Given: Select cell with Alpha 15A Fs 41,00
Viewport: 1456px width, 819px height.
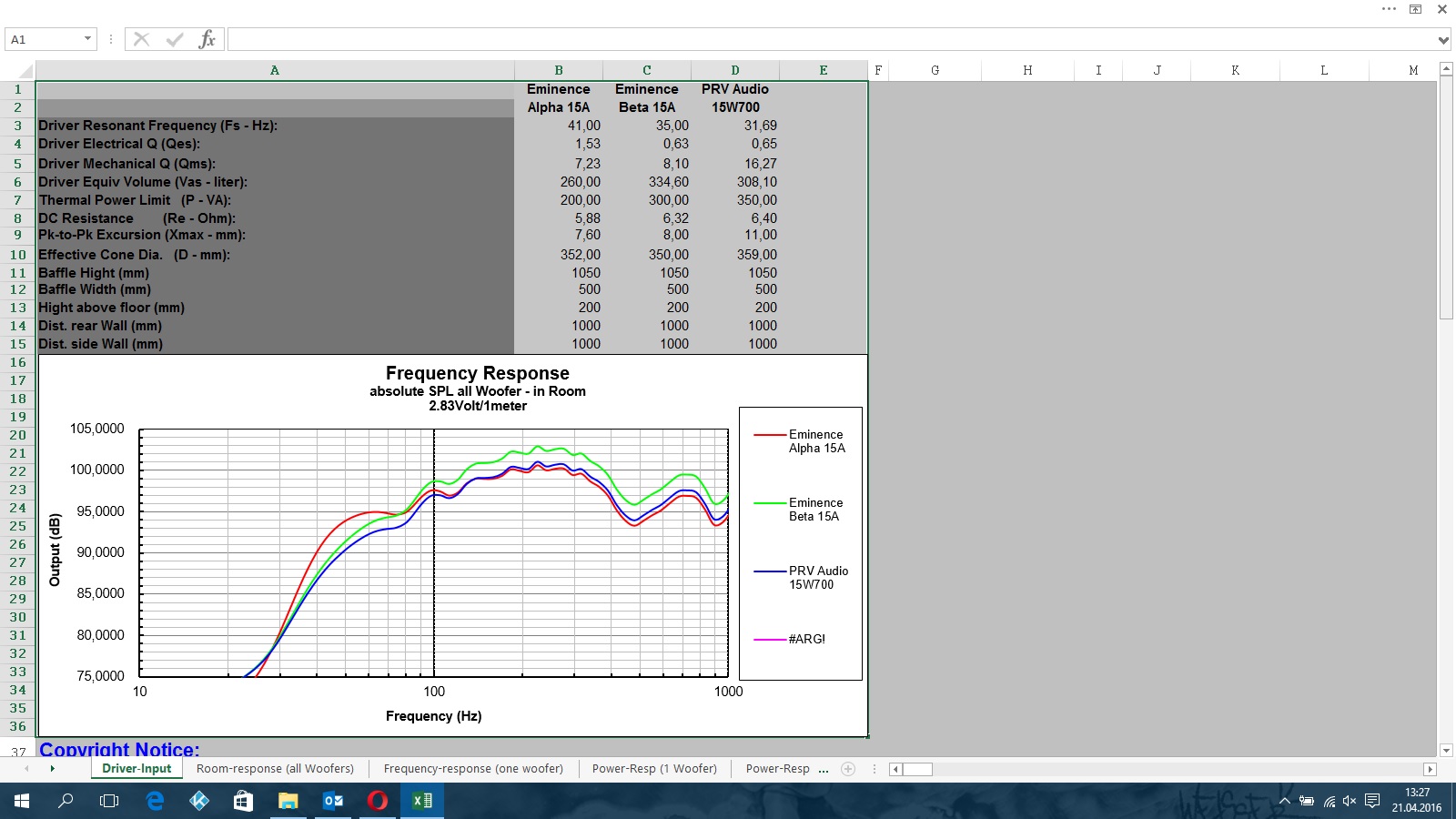Looking at the screenshot, I should click(x=559, y=126).
